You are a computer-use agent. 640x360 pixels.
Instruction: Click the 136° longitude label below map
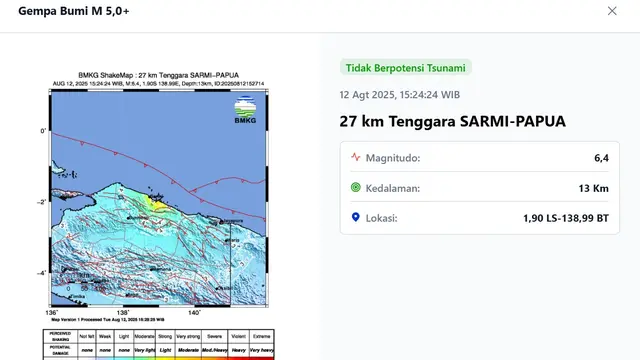click(51, 313)
